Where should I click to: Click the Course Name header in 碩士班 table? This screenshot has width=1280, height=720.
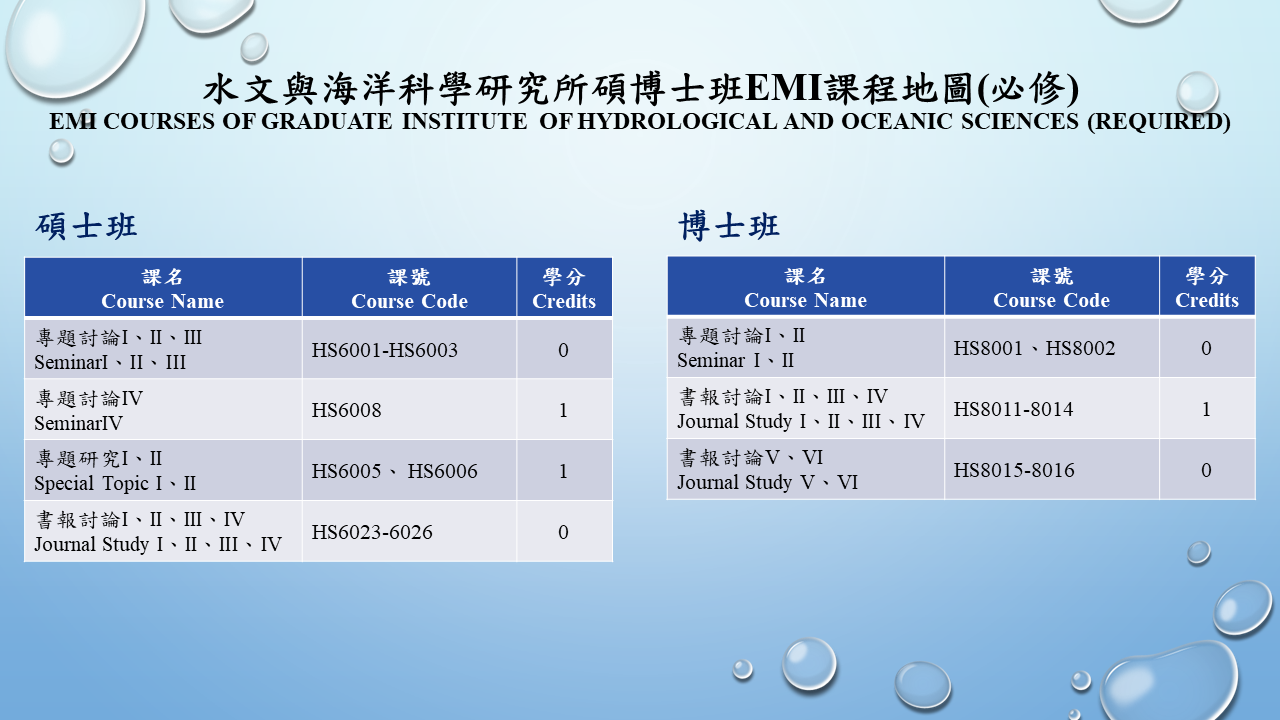tap(163, 288)
